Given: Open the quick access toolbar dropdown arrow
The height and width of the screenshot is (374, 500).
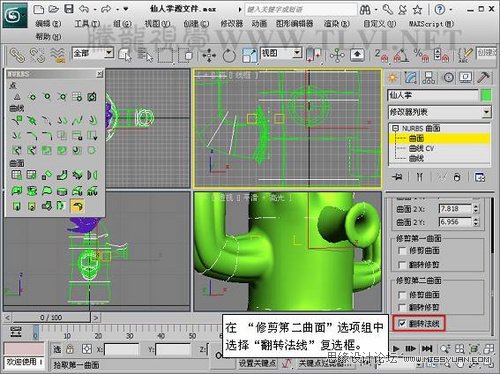Looking at the screenshot, I should tap(126, 9).
